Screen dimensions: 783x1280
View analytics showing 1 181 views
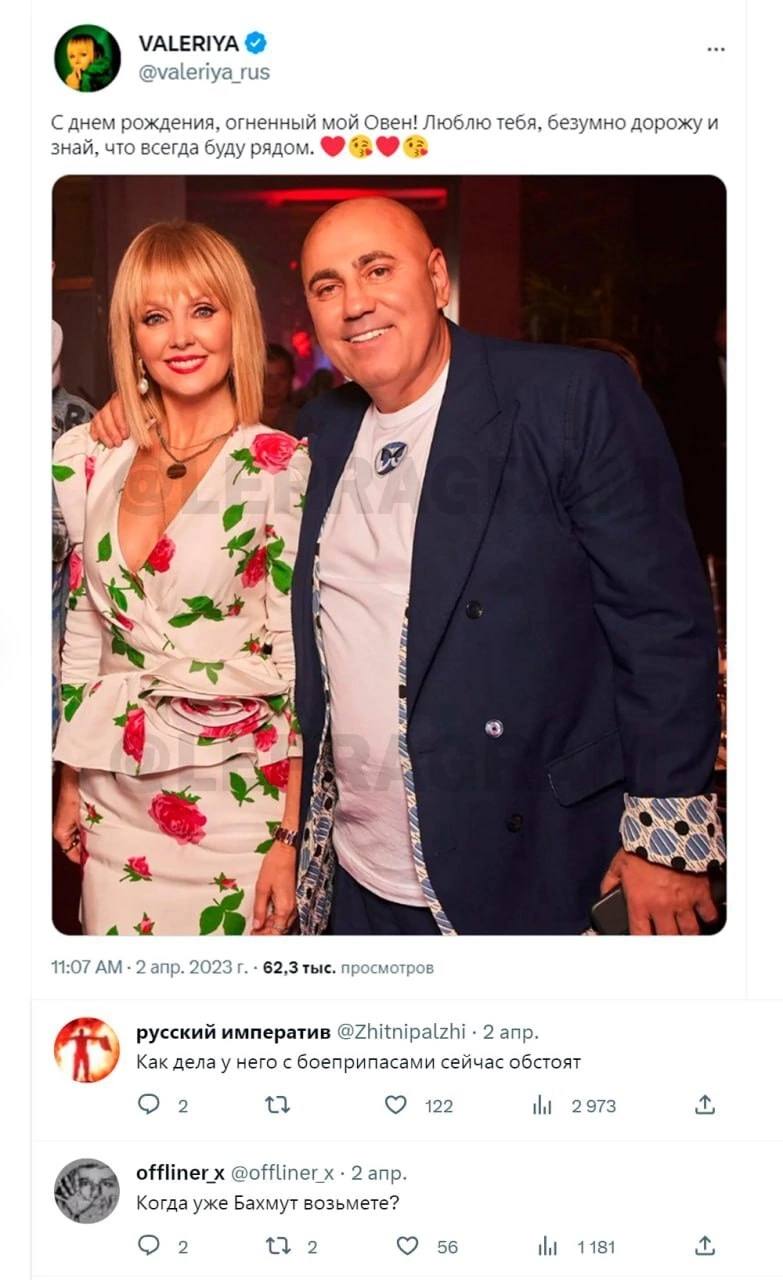547,1246
